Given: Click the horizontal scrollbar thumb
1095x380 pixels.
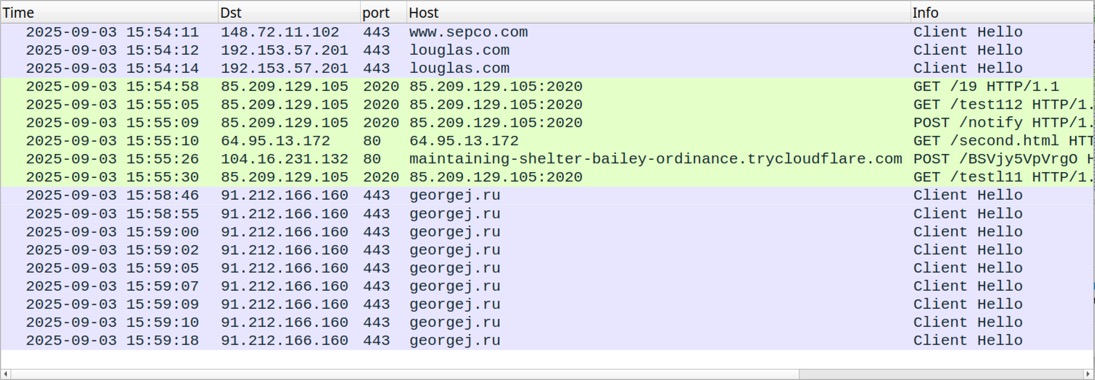Looking at the screenshot, I should (x=405, y=374).
